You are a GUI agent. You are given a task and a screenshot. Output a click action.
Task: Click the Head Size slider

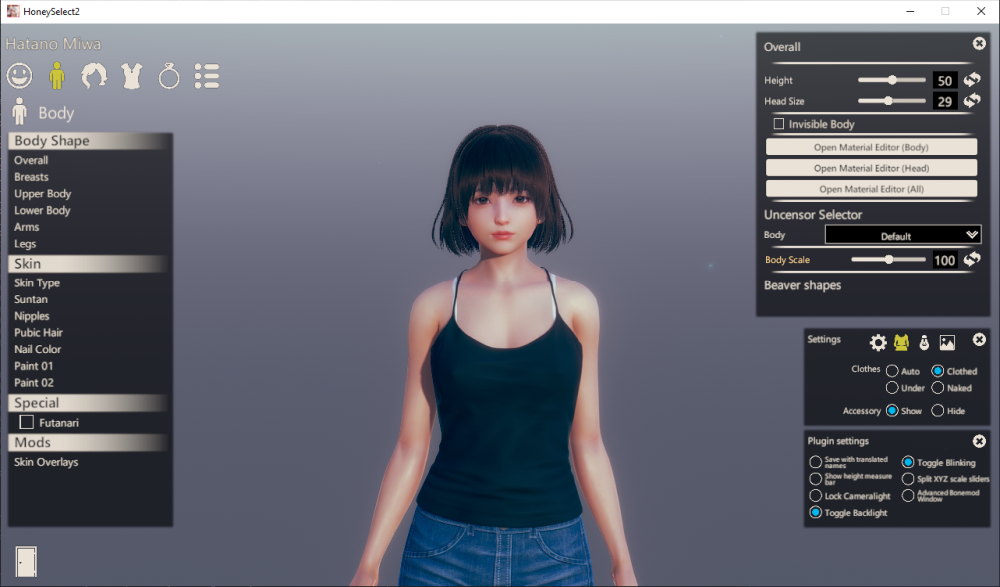tap(891, 101)
